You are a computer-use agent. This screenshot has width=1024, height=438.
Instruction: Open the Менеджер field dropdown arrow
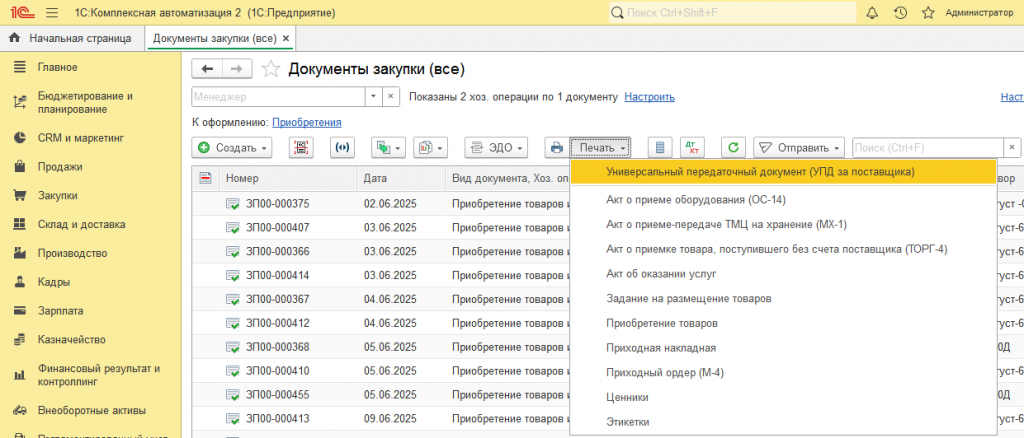(373, 97)
